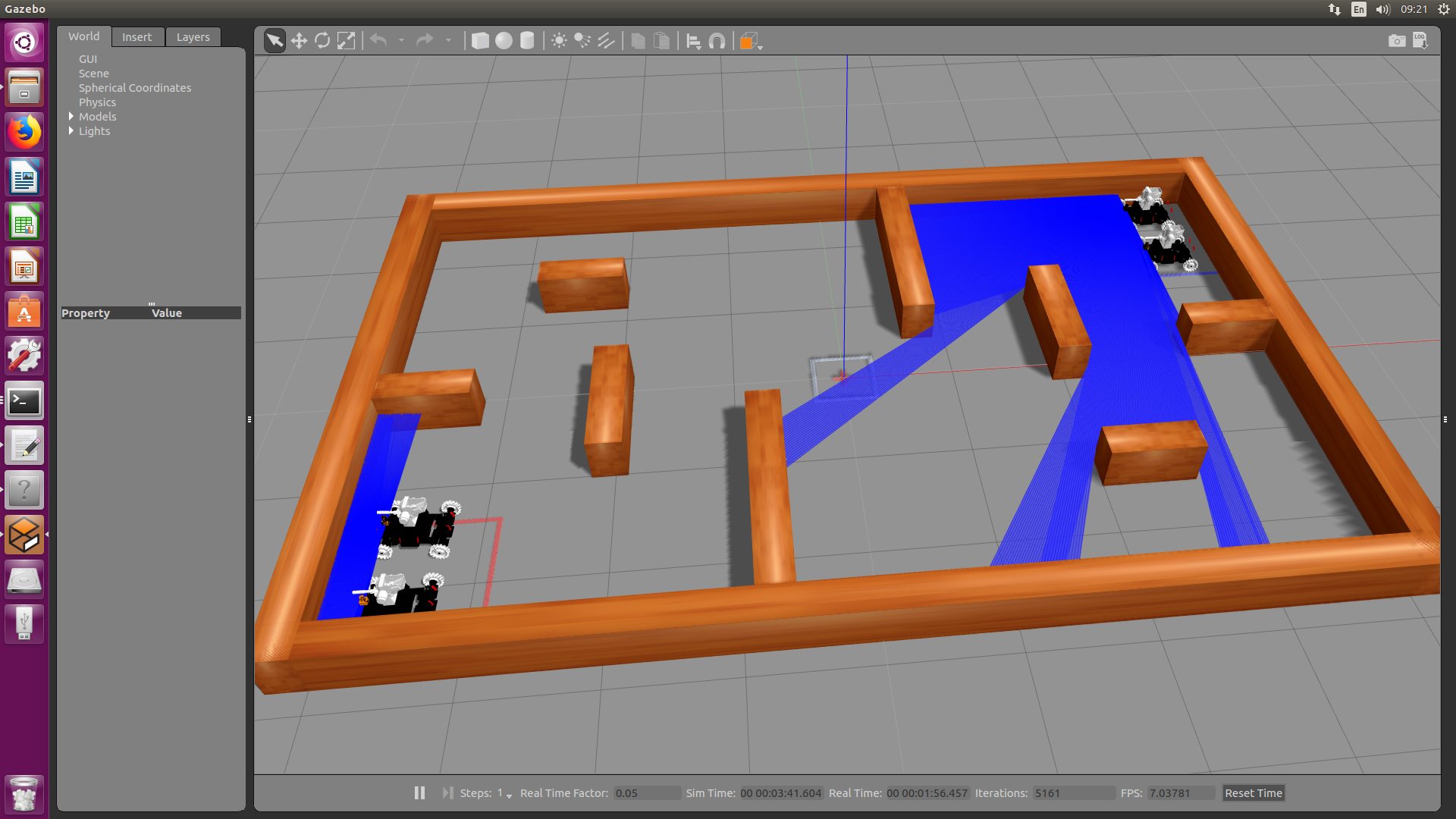Screen dimensions: 1456x819
Task: Open the redo history dropdown arrow
Action: pos(448,40)
